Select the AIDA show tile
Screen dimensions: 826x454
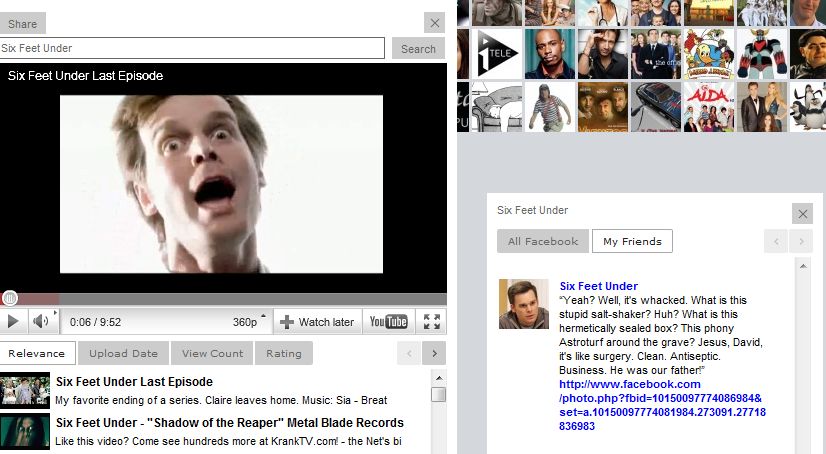[x=709, y=106]
